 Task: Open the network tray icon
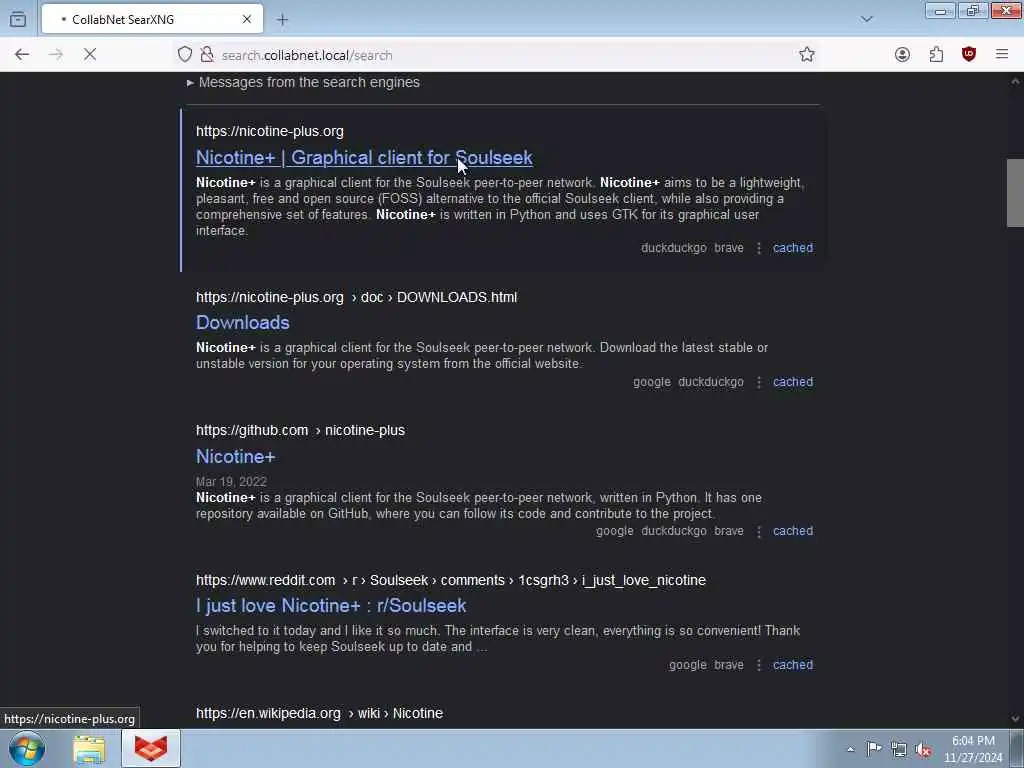899,749
